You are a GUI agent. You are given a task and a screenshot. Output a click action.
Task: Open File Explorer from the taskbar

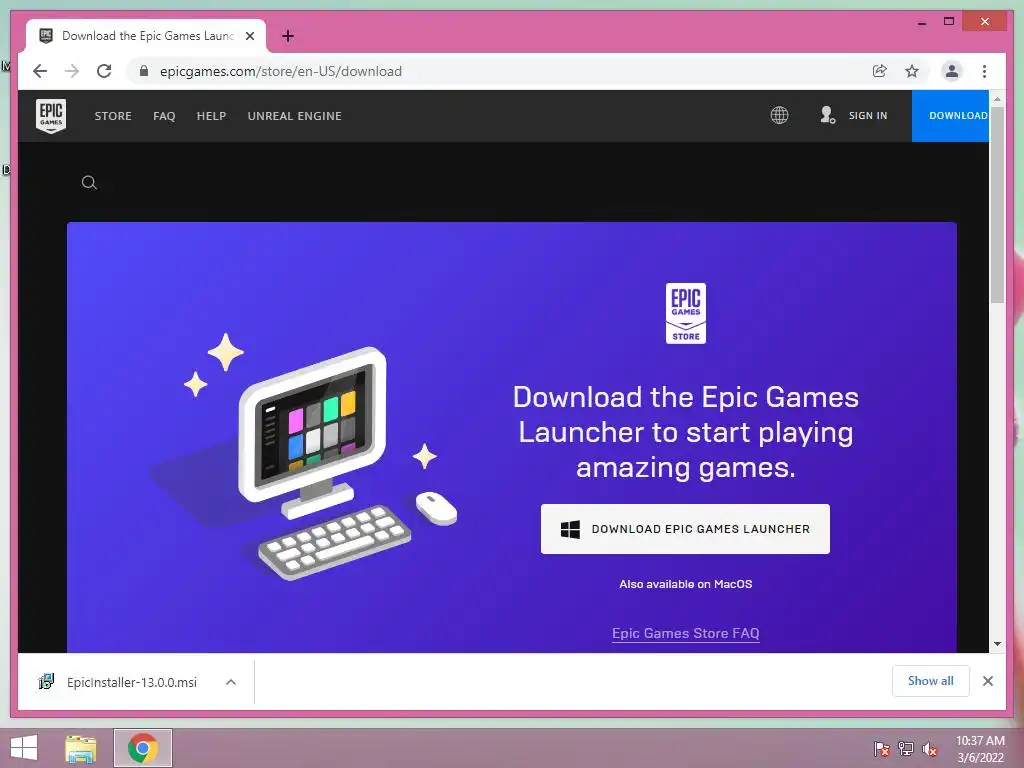[81, 748]
